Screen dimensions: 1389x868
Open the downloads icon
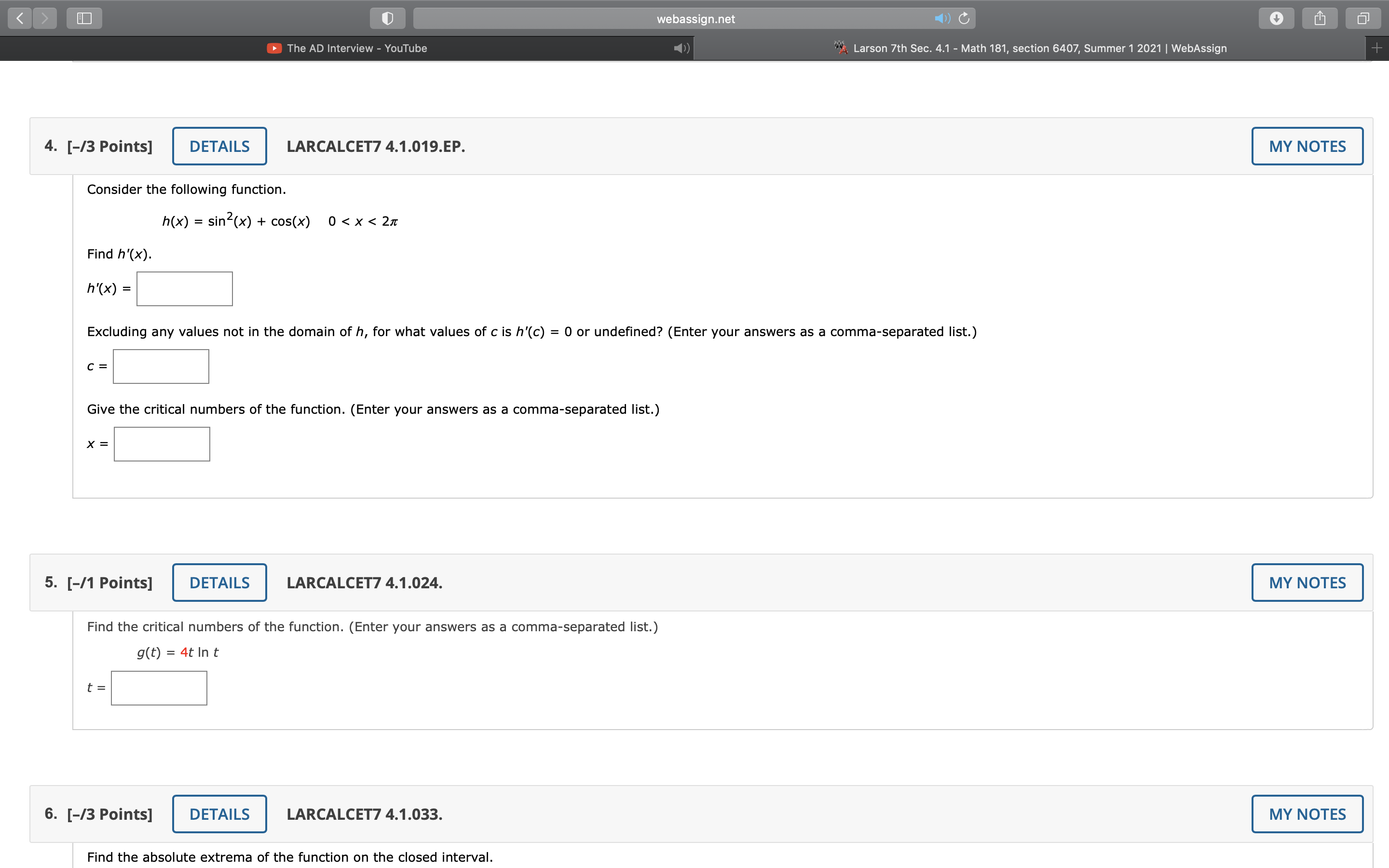(1277, 18)
